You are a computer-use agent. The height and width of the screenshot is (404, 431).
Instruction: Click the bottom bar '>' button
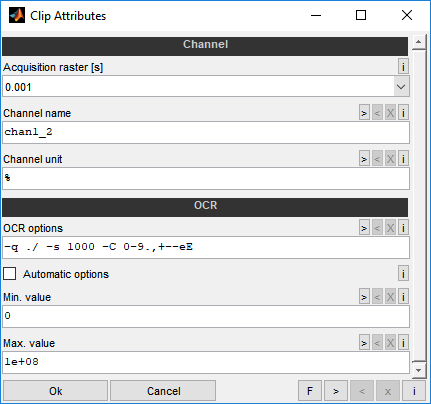click(x=336, y=391)
